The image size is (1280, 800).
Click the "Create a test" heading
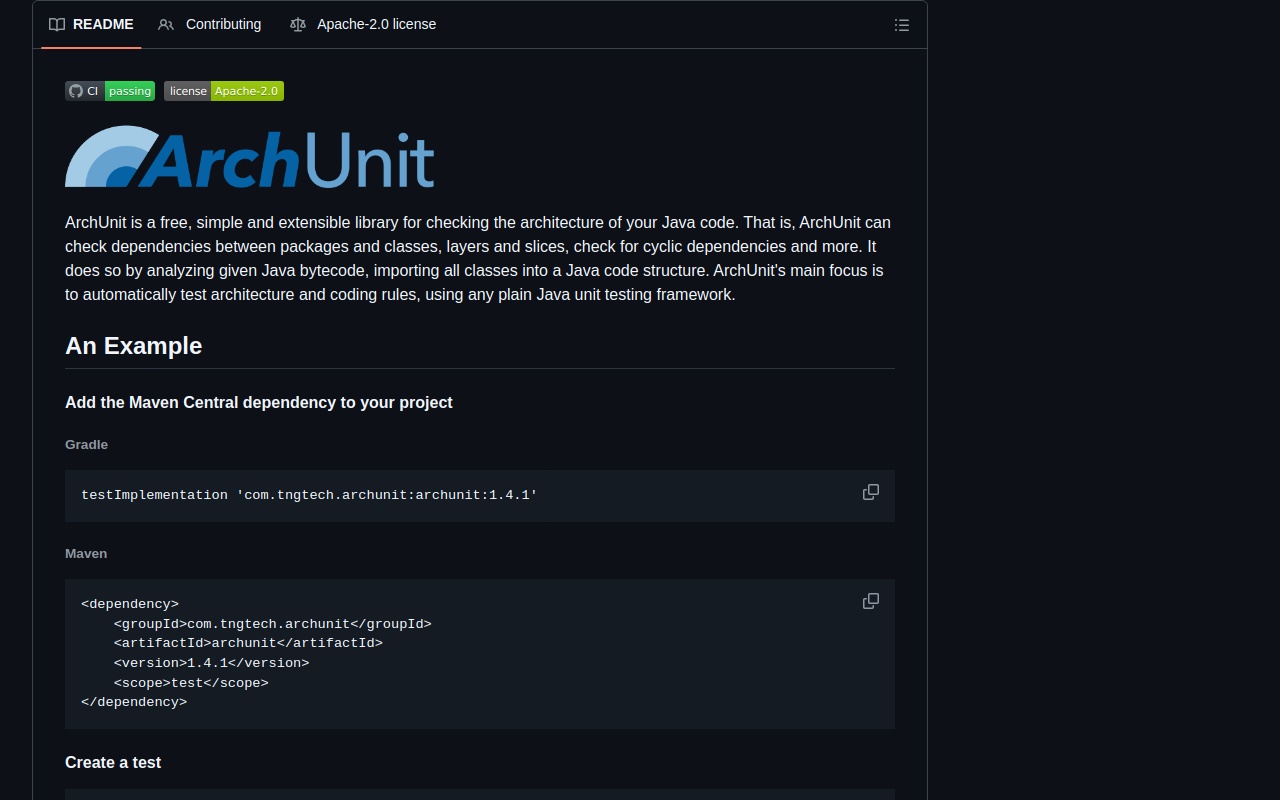tap(113, 762)
